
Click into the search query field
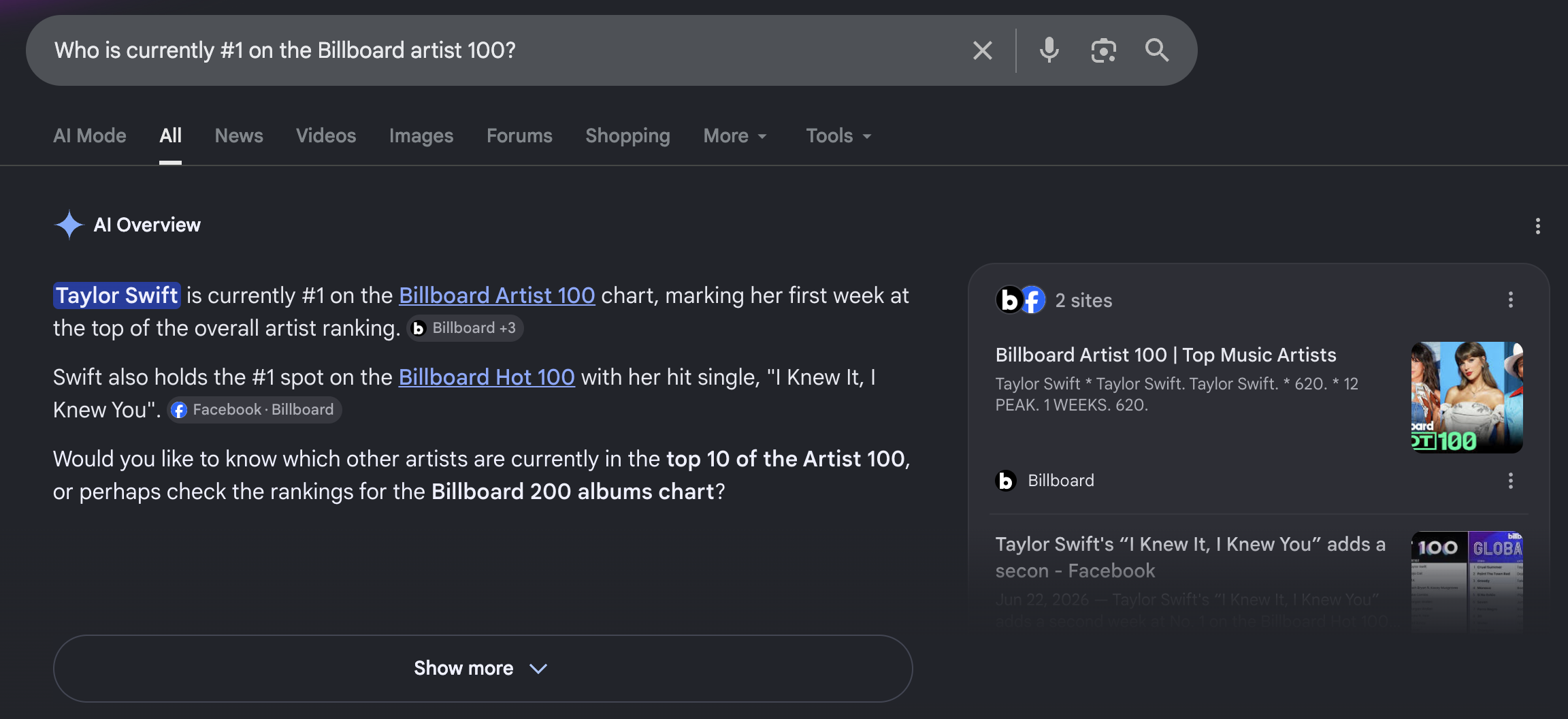coord(504,50)
